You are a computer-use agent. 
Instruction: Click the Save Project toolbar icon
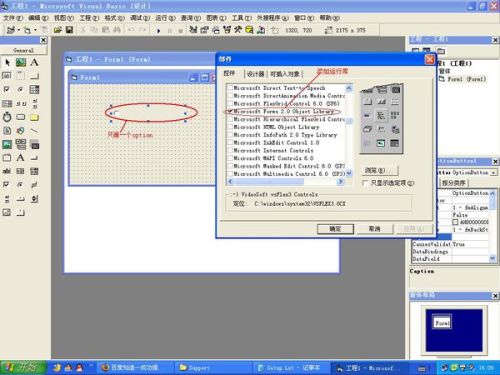(69, 30)
